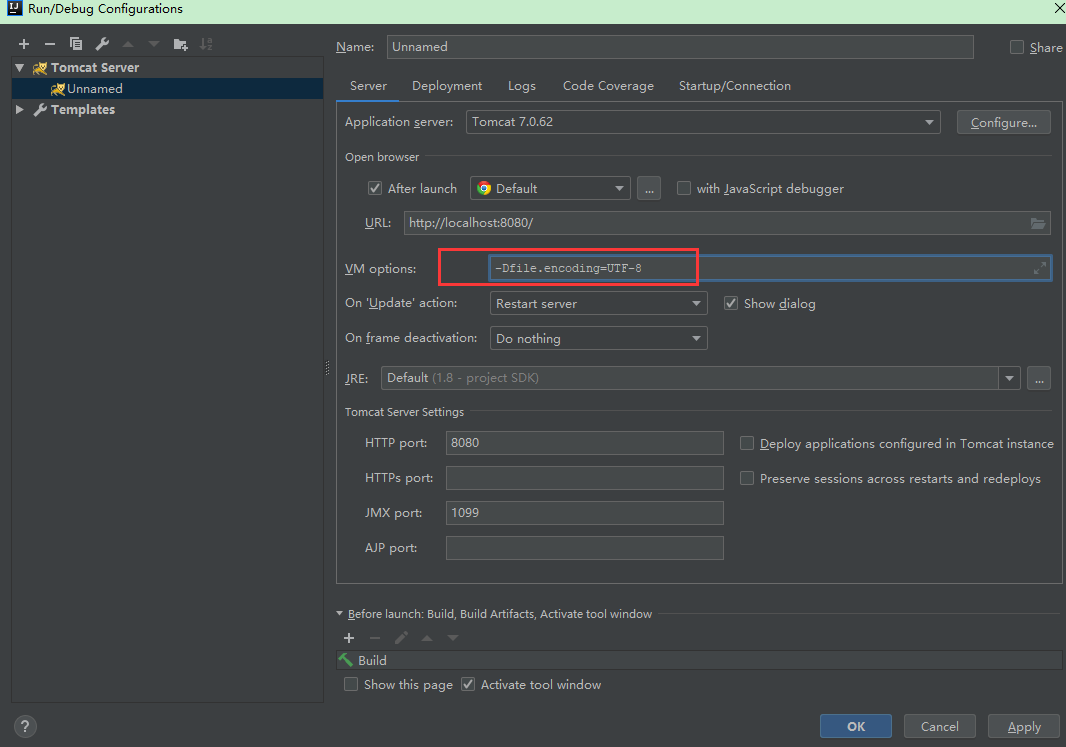Switch to the Code Coverage tab
1066x747 pixels.
click(608, 86)
